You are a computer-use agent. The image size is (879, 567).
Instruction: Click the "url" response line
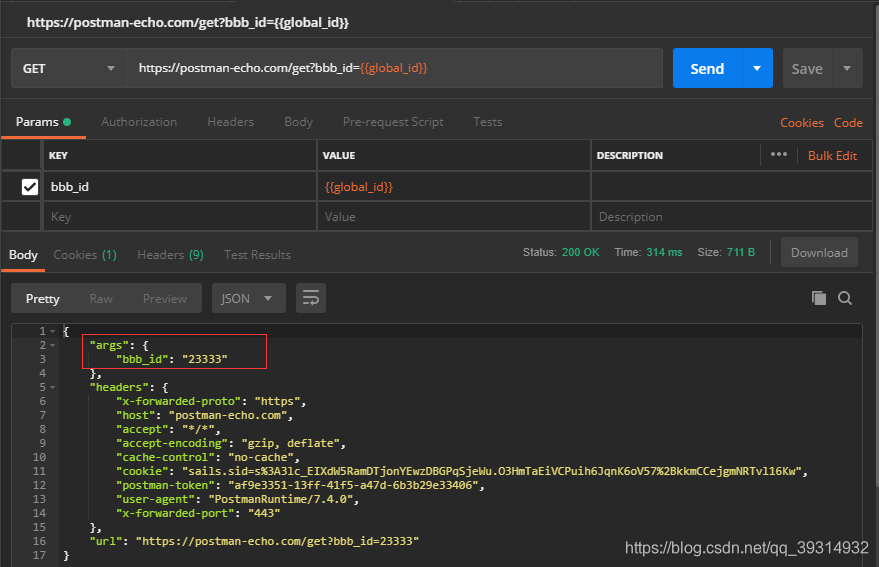click(254, 541)
